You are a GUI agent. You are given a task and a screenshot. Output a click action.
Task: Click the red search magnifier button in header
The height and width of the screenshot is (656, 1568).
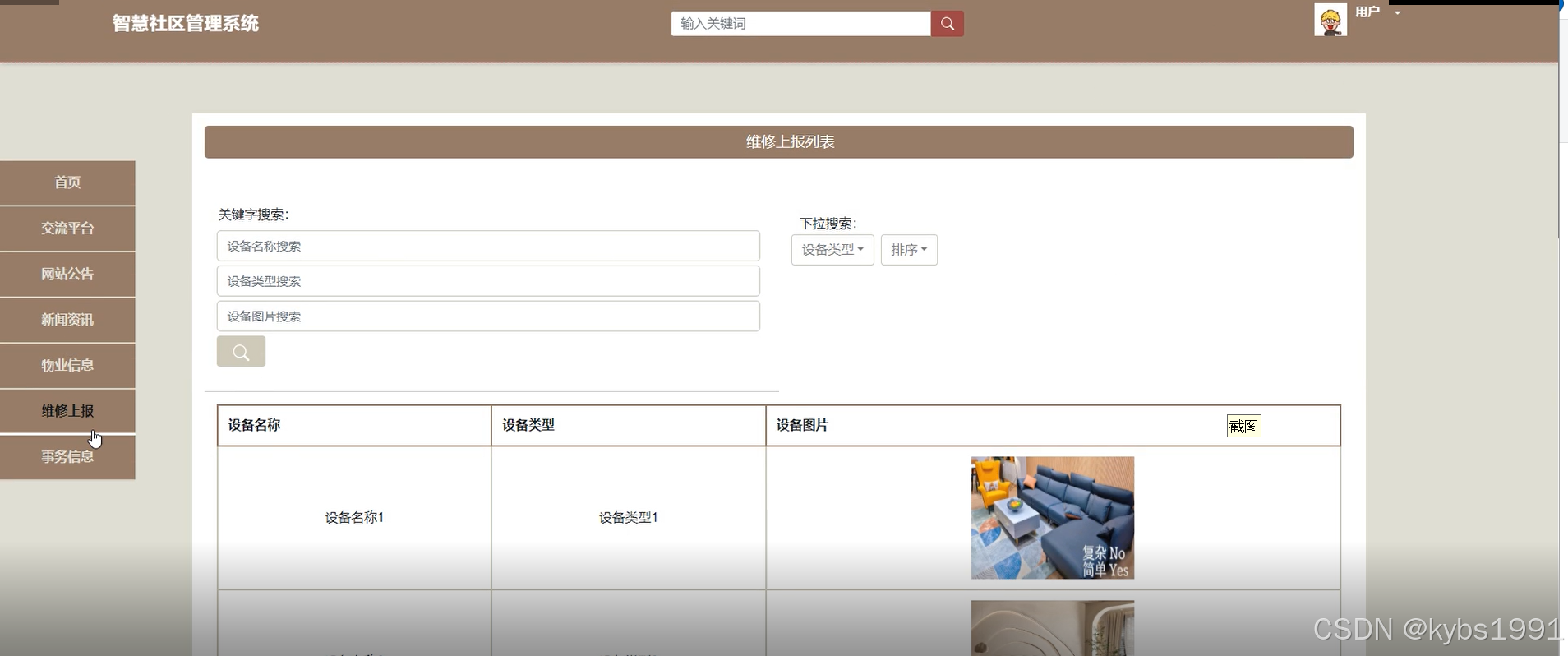tap(947, 24)
